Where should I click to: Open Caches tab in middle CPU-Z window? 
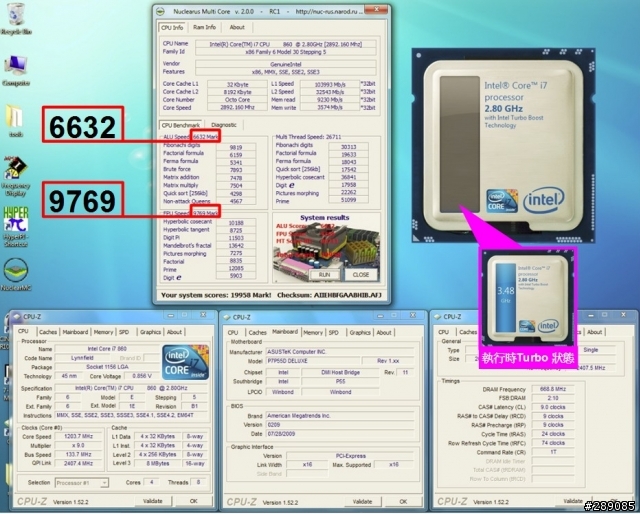258,333
